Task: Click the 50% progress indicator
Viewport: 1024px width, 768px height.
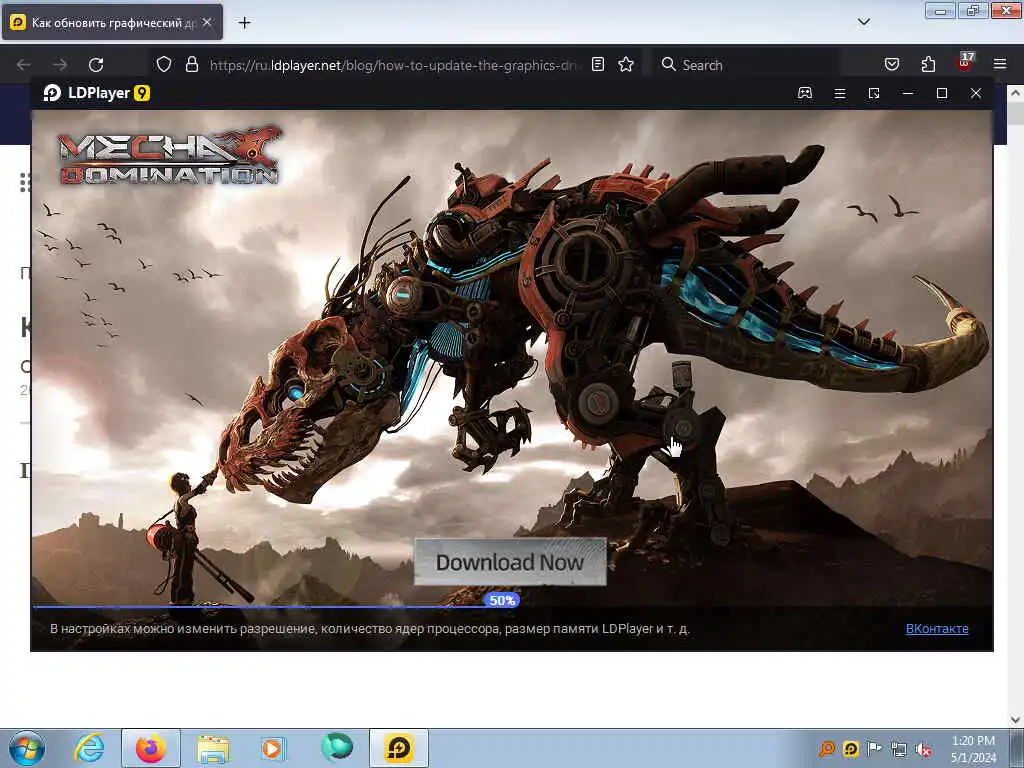Action: pyautogui.click(x=502, y=600)
